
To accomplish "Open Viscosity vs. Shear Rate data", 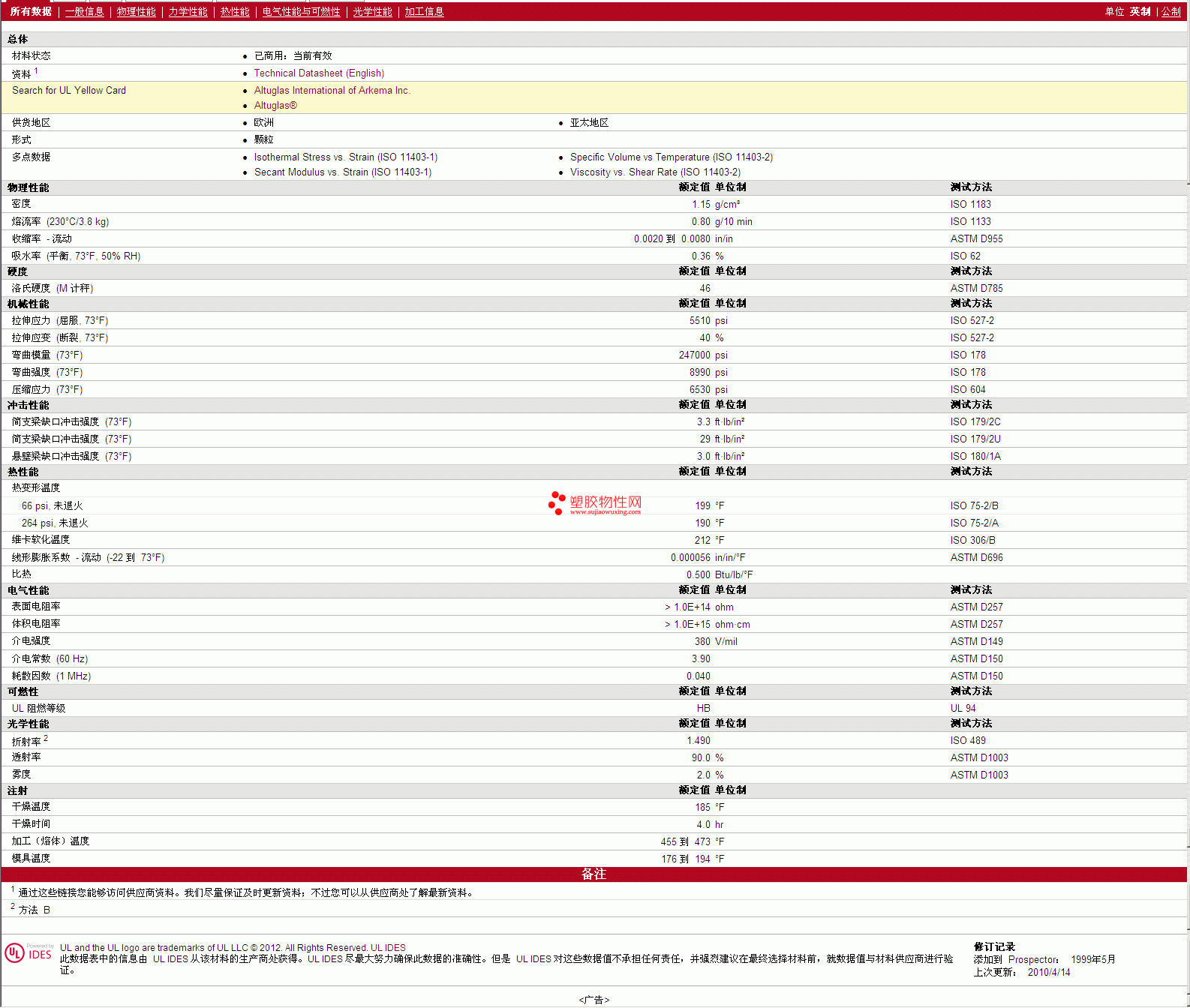I will click(x=654, y=172).
